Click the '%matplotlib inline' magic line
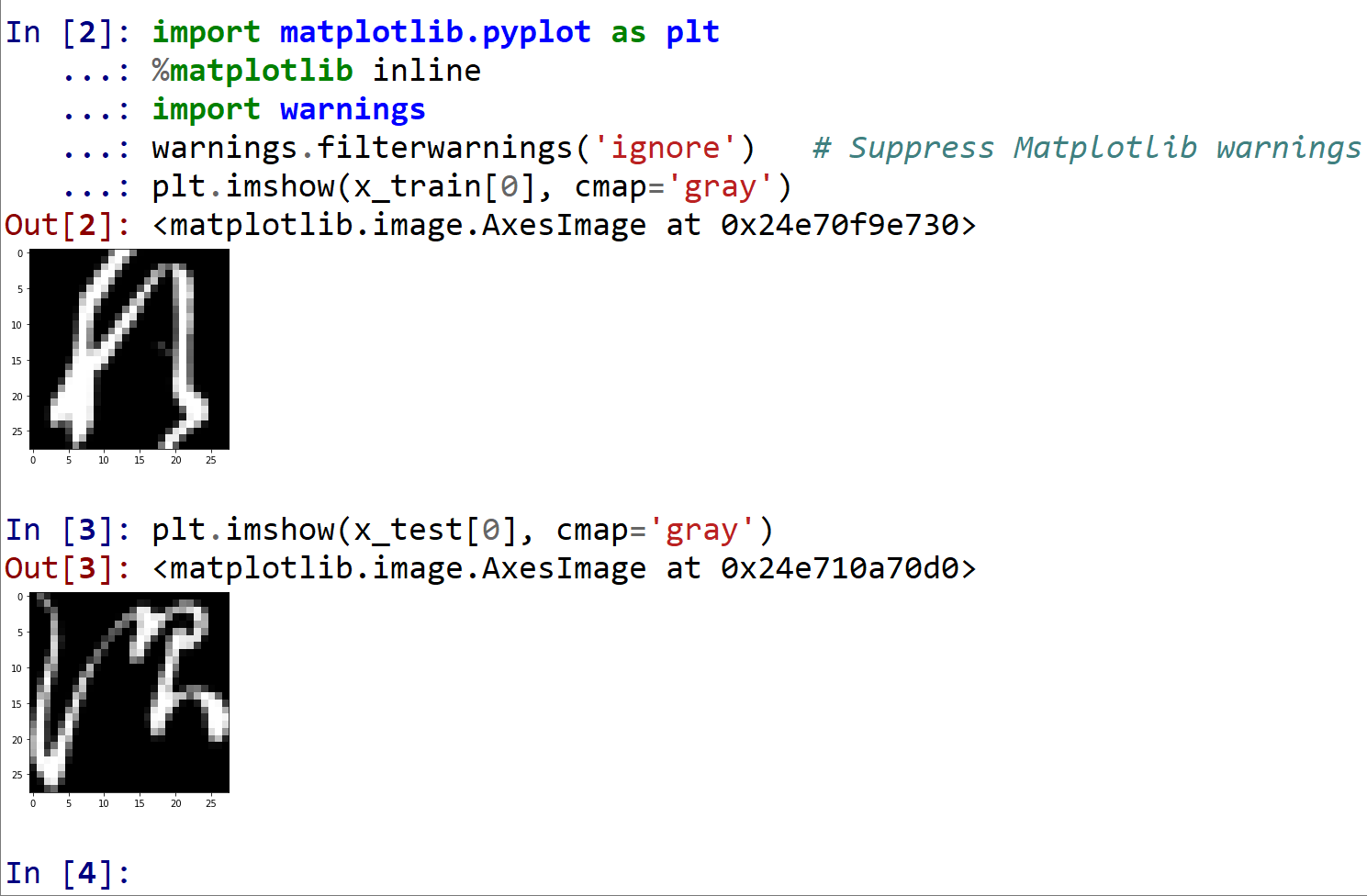 317,71
